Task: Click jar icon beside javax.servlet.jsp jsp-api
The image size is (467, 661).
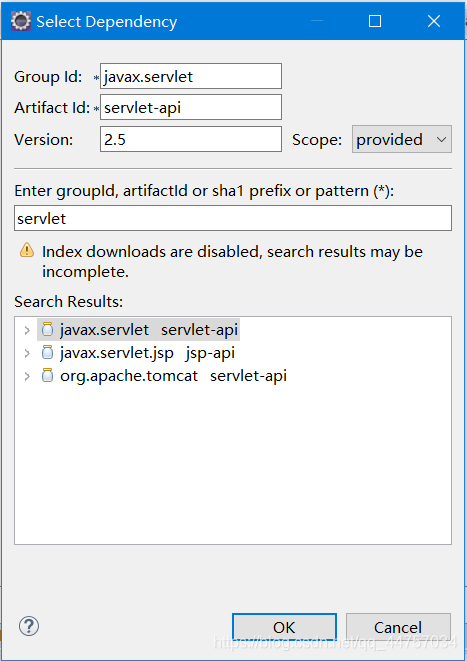Action: 48,352
